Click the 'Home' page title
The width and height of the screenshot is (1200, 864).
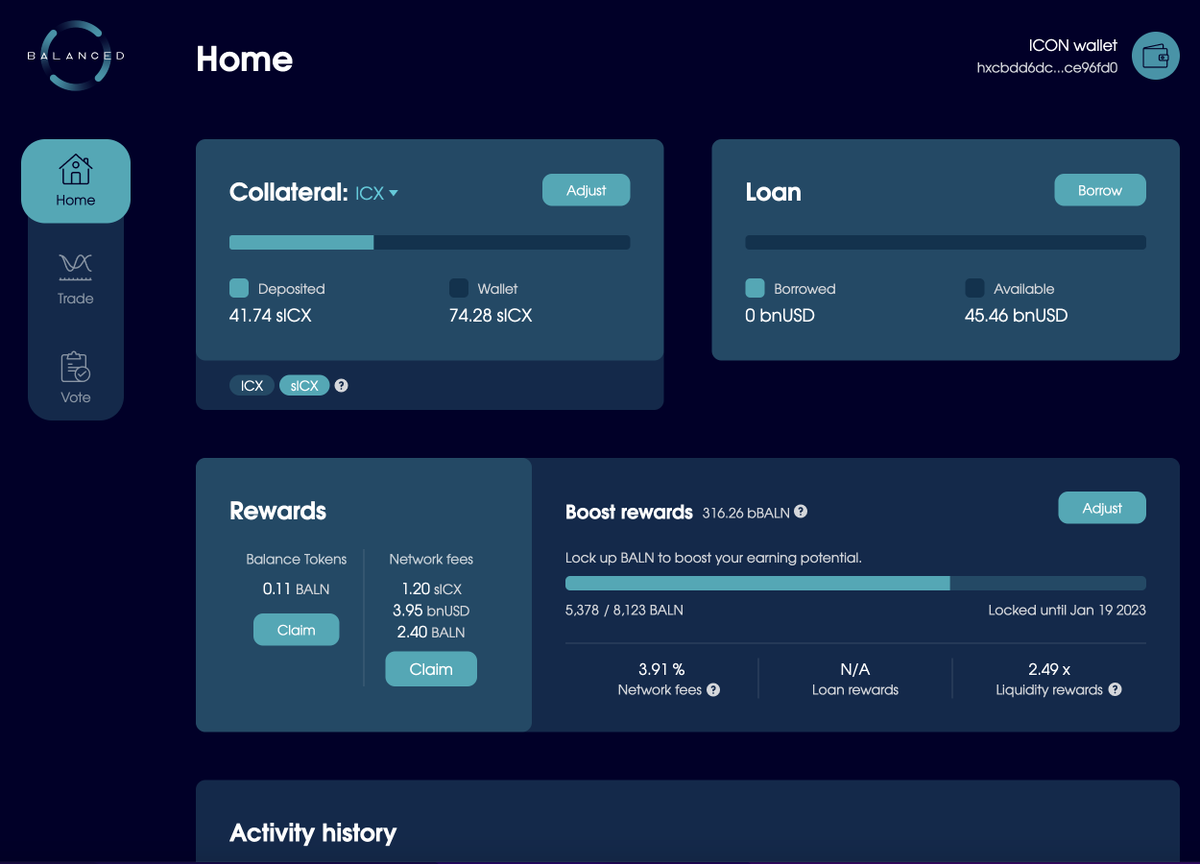pos(244,59)
